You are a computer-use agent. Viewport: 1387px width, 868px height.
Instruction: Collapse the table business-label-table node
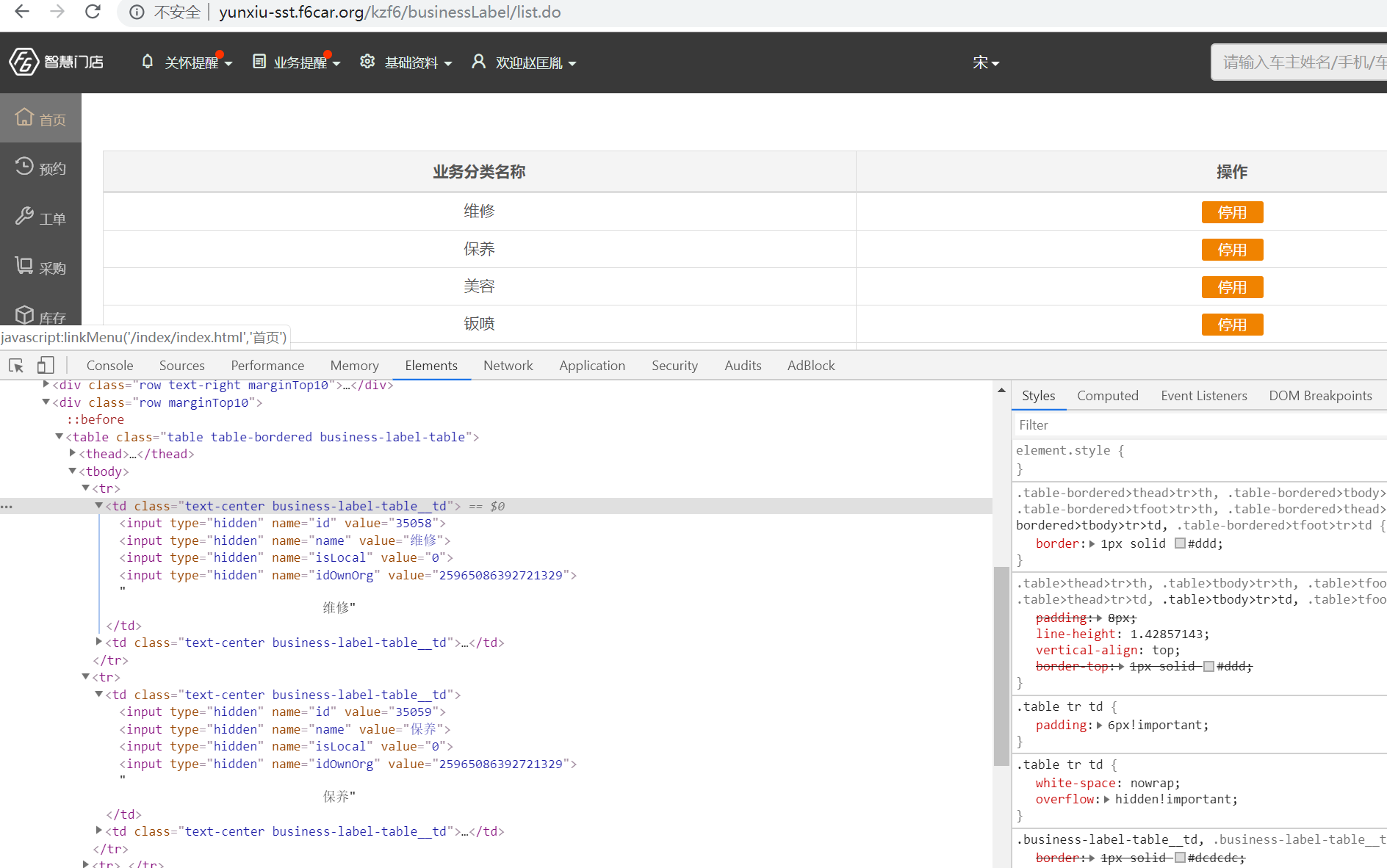(60, 436)
